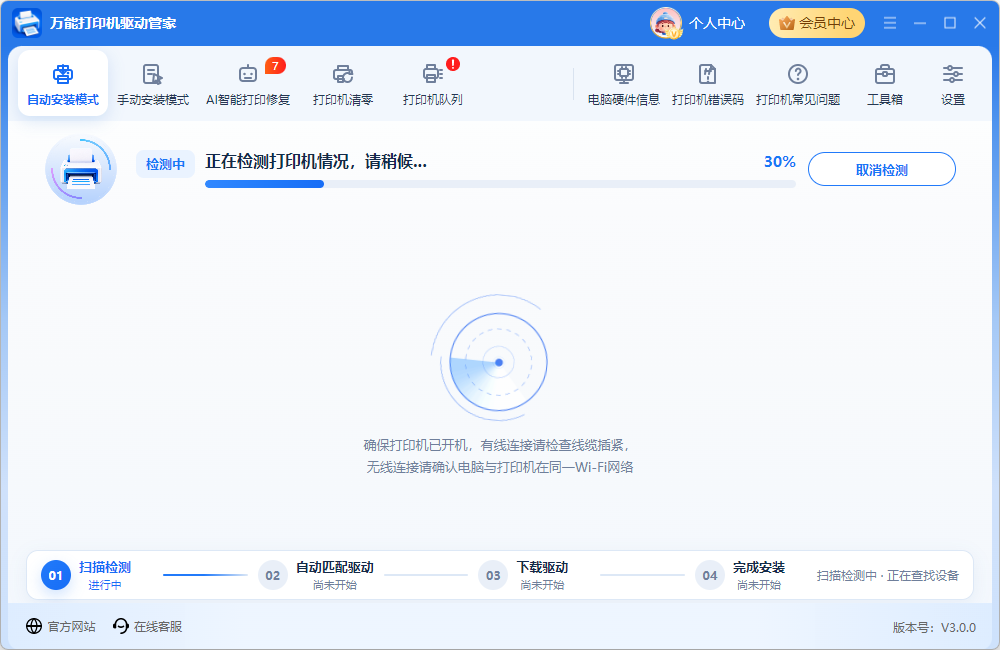Click the headset icon for 在线客服

[121, 626]
